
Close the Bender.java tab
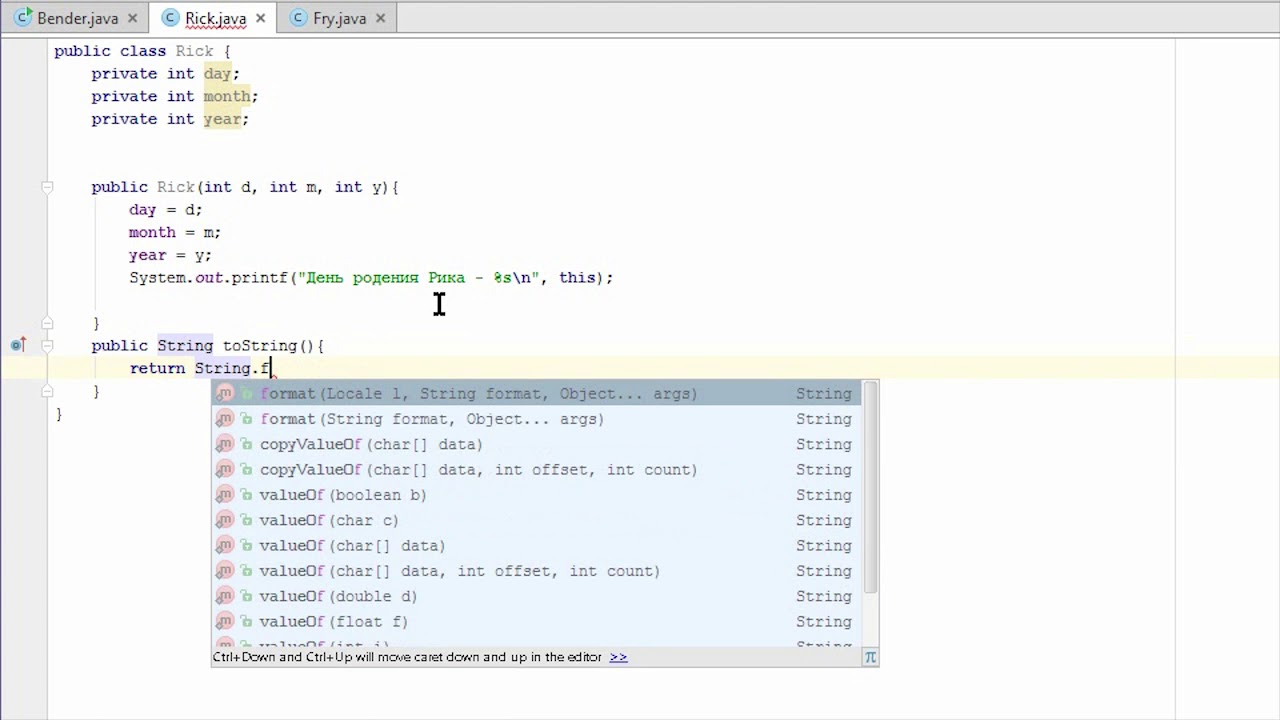coord(132,18)
